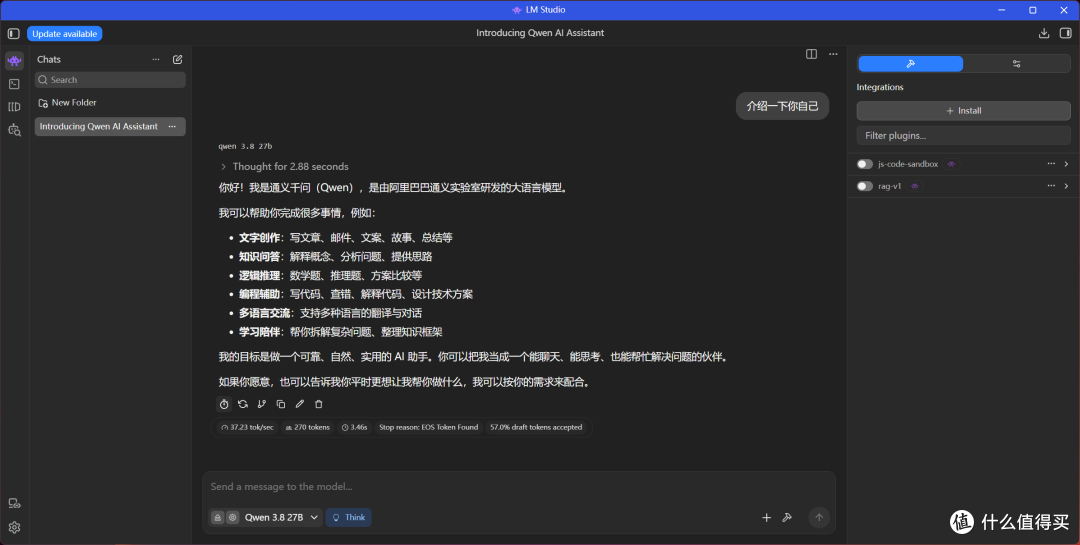Click the 37.23 tok/sec stat
The width and height of the screenshot is (1080, 545).
click(247, 428)
